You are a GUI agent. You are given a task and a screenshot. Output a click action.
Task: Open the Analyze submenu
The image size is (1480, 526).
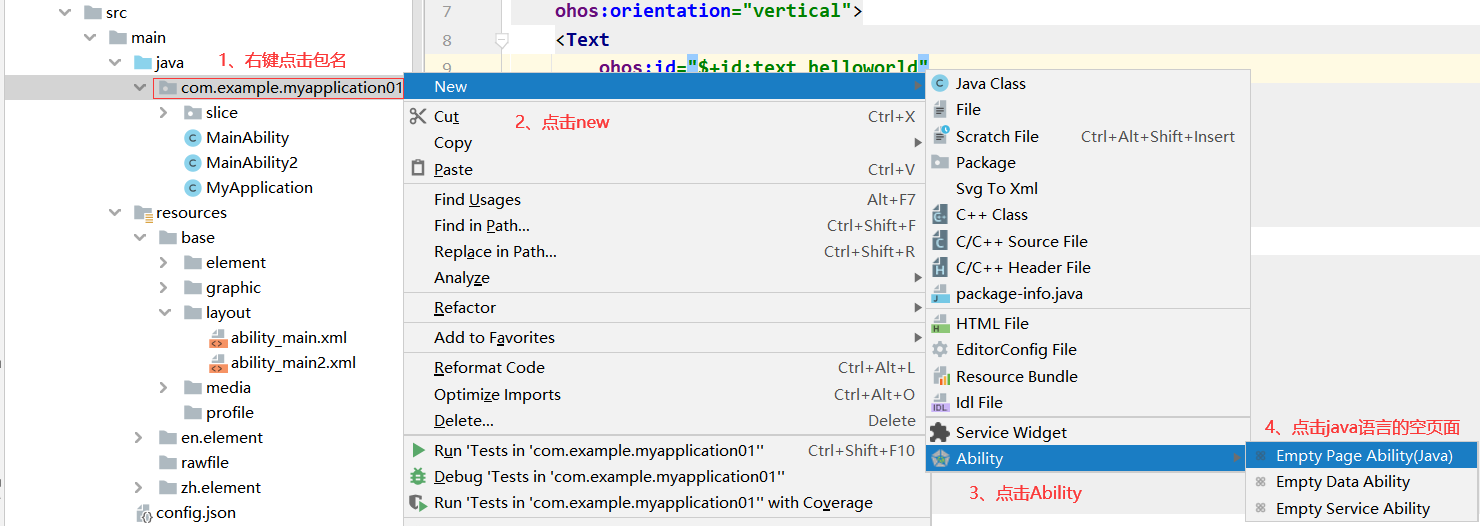(665, 278)
